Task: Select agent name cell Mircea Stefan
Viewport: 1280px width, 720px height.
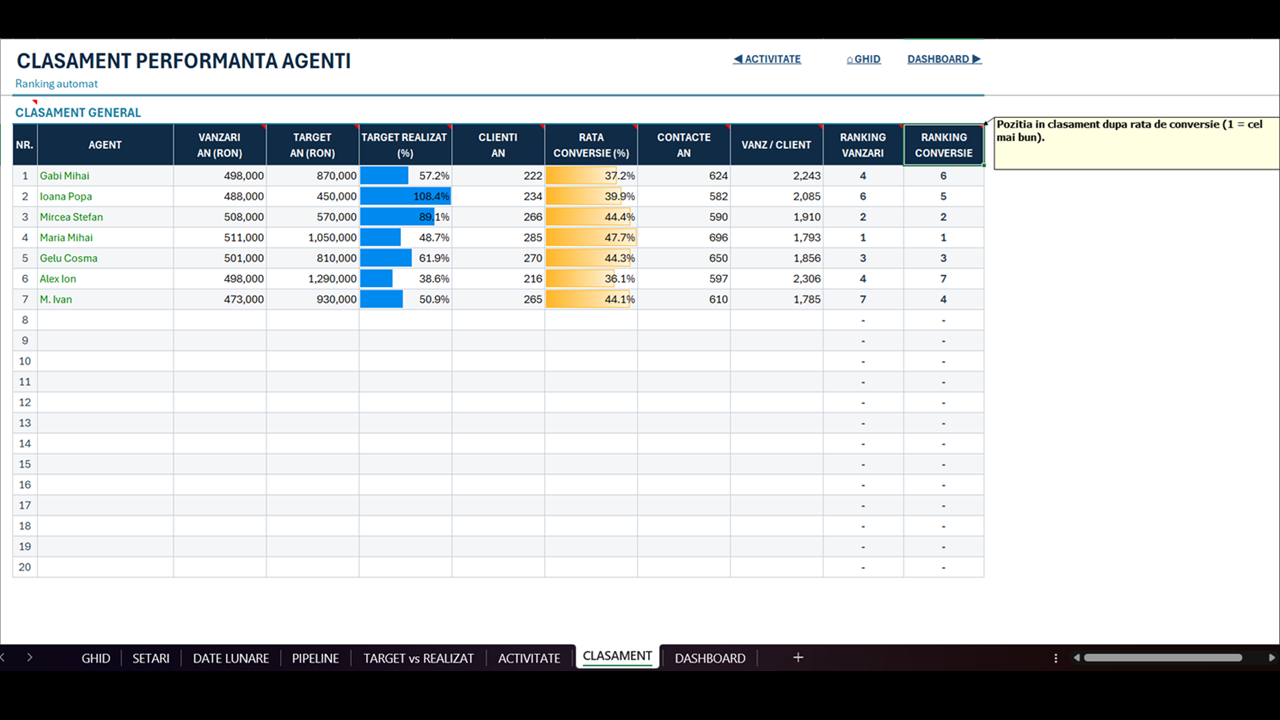Action: tap(105, 217)
